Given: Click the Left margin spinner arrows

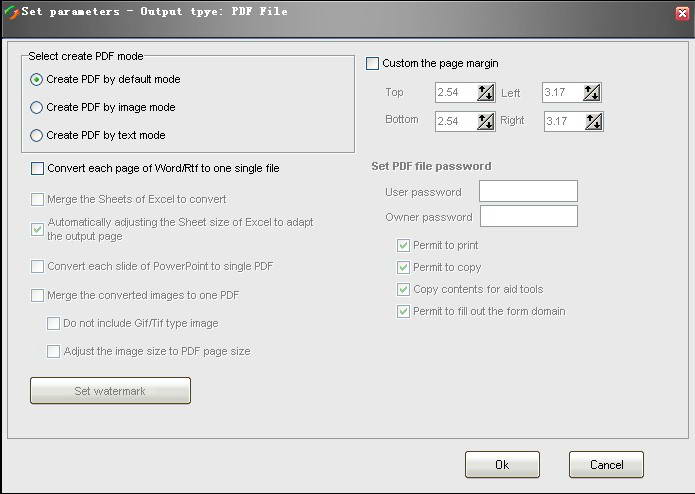Looking at the screenshot, I should (x=592, y=93).
